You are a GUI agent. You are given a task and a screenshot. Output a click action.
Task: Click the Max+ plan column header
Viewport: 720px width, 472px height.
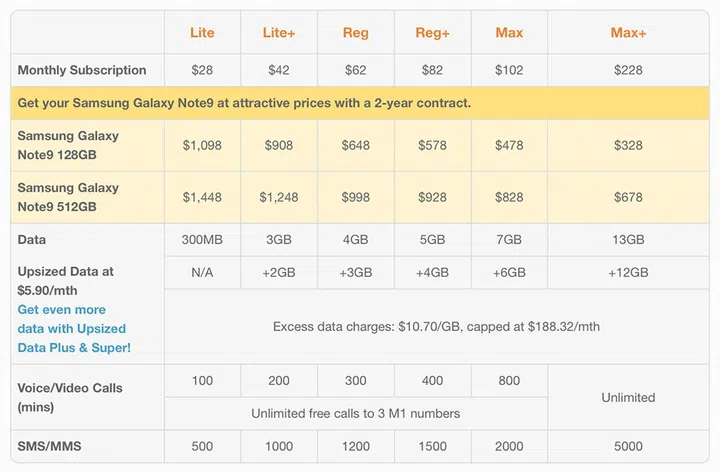click(x=628, y=33)
